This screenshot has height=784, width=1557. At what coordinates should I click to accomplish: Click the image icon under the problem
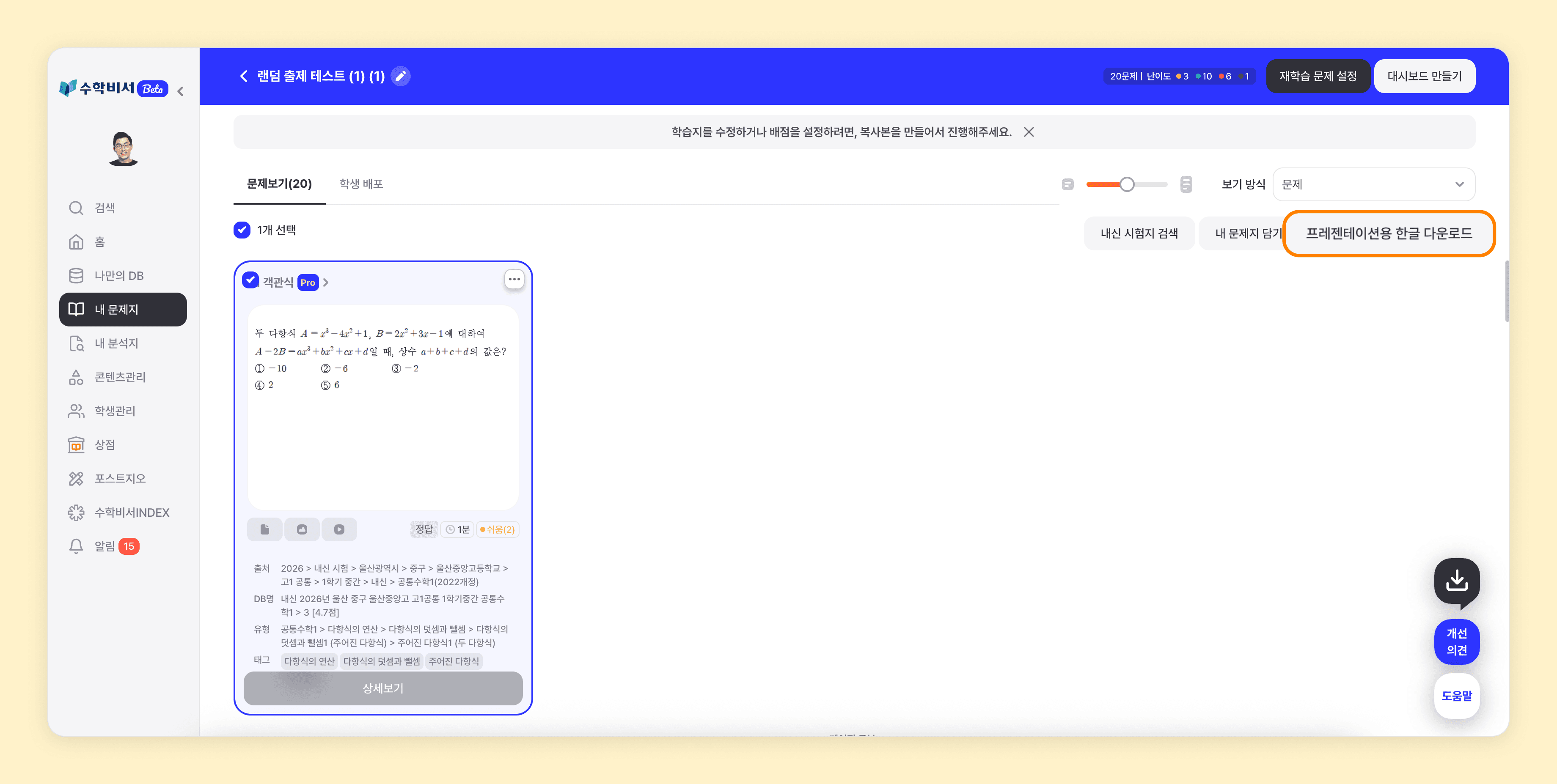[302, 529]
